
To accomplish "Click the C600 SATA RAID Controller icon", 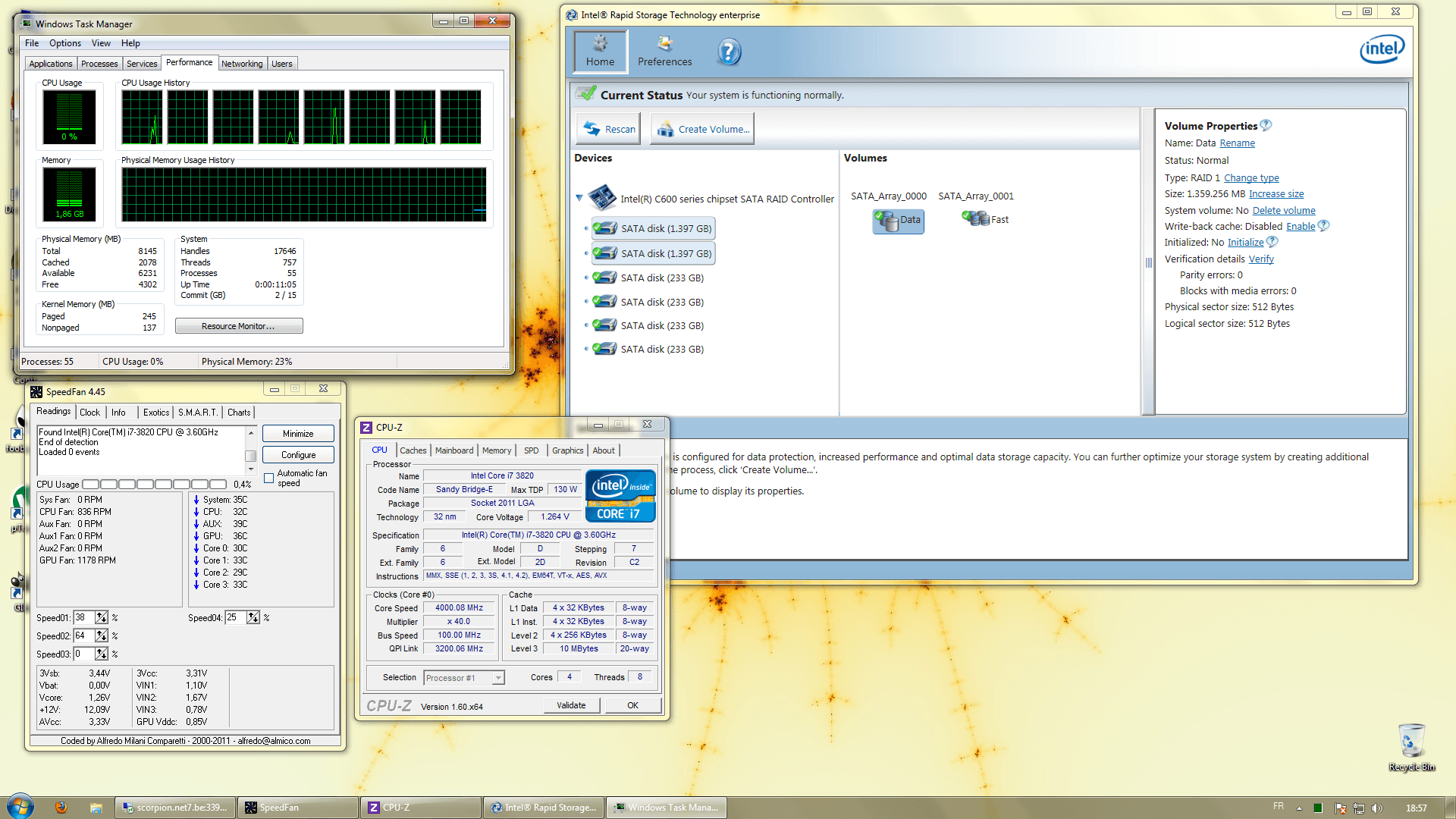I will click(602, 198).
